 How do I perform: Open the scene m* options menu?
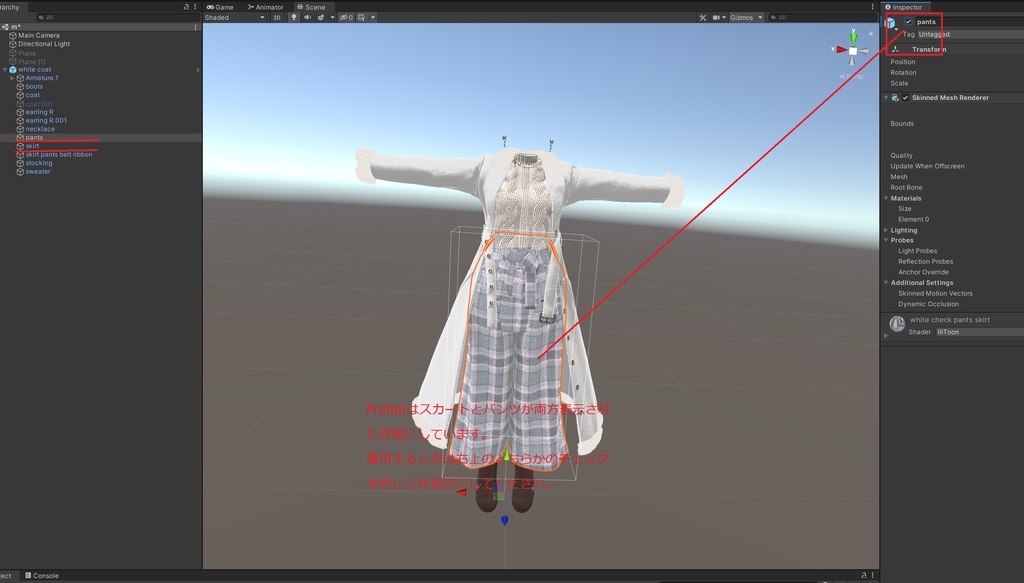[195, 27]
